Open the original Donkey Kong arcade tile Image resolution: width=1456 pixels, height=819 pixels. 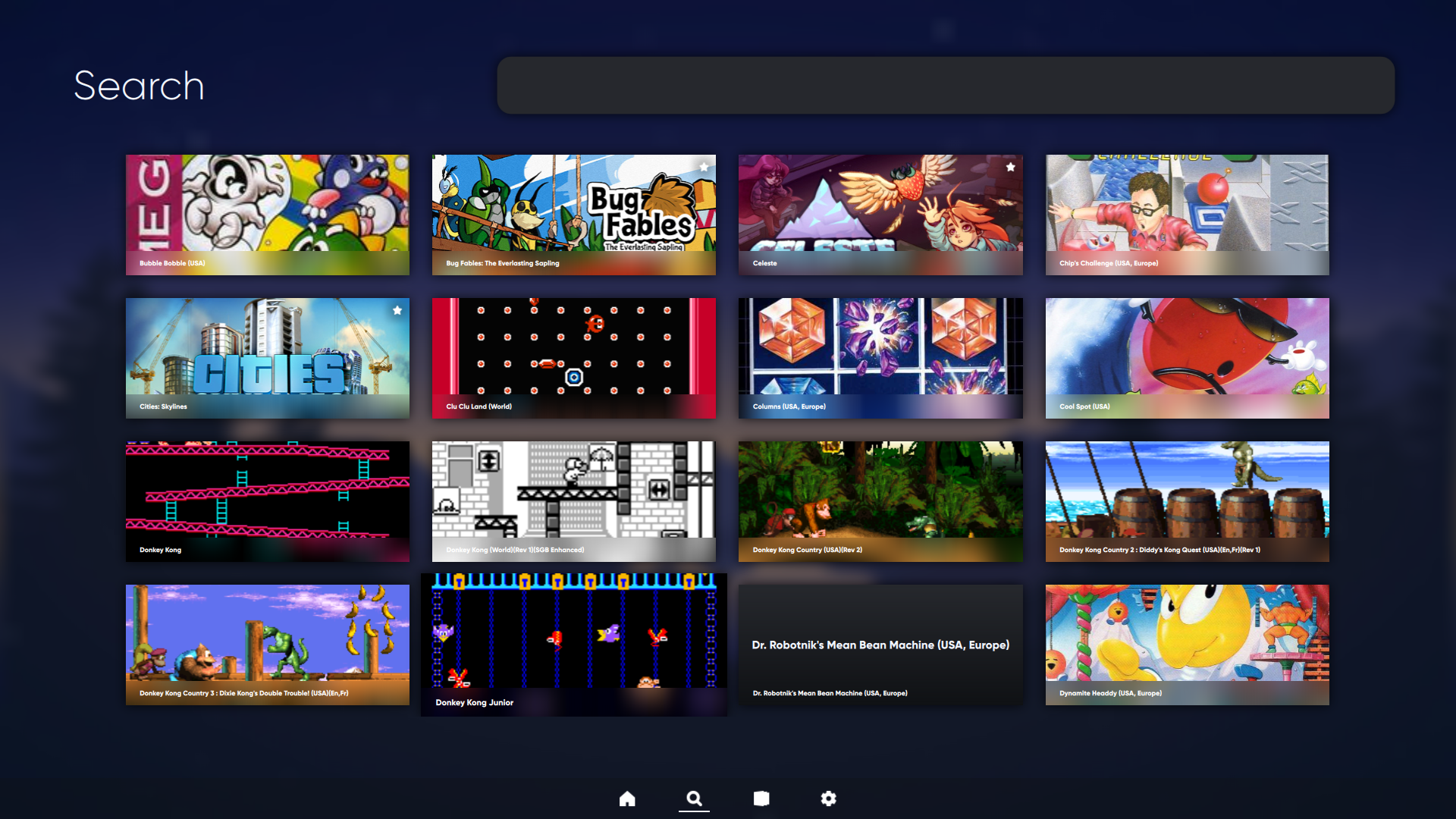pyautogui.click(x=267, y=500)
